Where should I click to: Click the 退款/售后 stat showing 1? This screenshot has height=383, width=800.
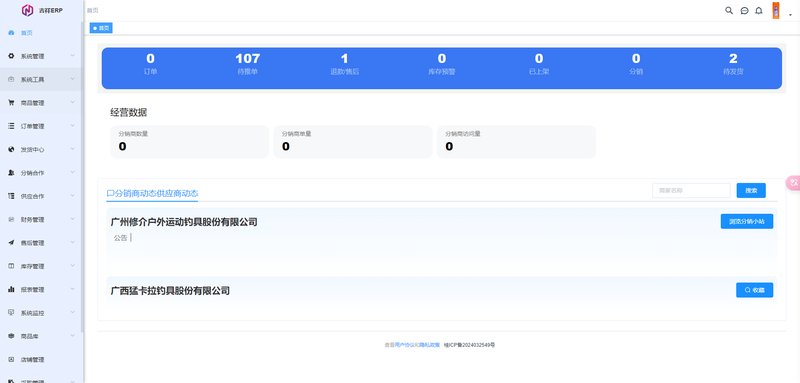point(344,64)
